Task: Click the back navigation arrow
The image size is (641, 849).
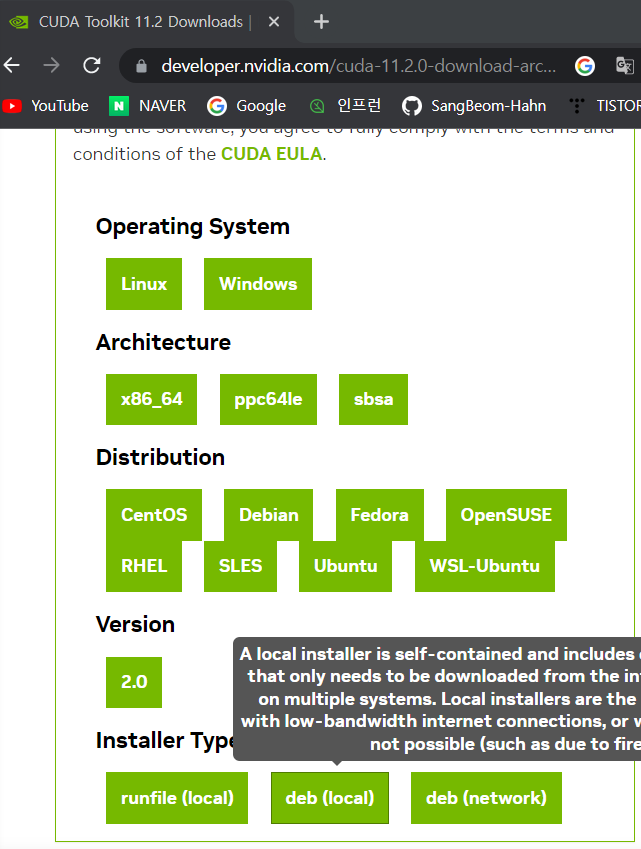Action: point(11,66)
